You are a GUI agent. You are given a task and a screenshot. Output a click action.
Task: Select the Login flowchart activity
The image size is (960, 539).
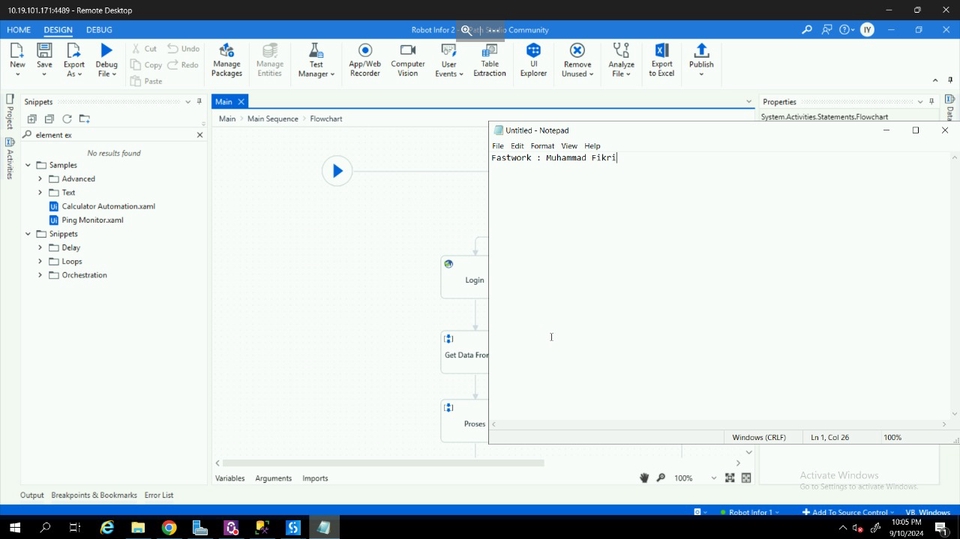pos(465,277)
